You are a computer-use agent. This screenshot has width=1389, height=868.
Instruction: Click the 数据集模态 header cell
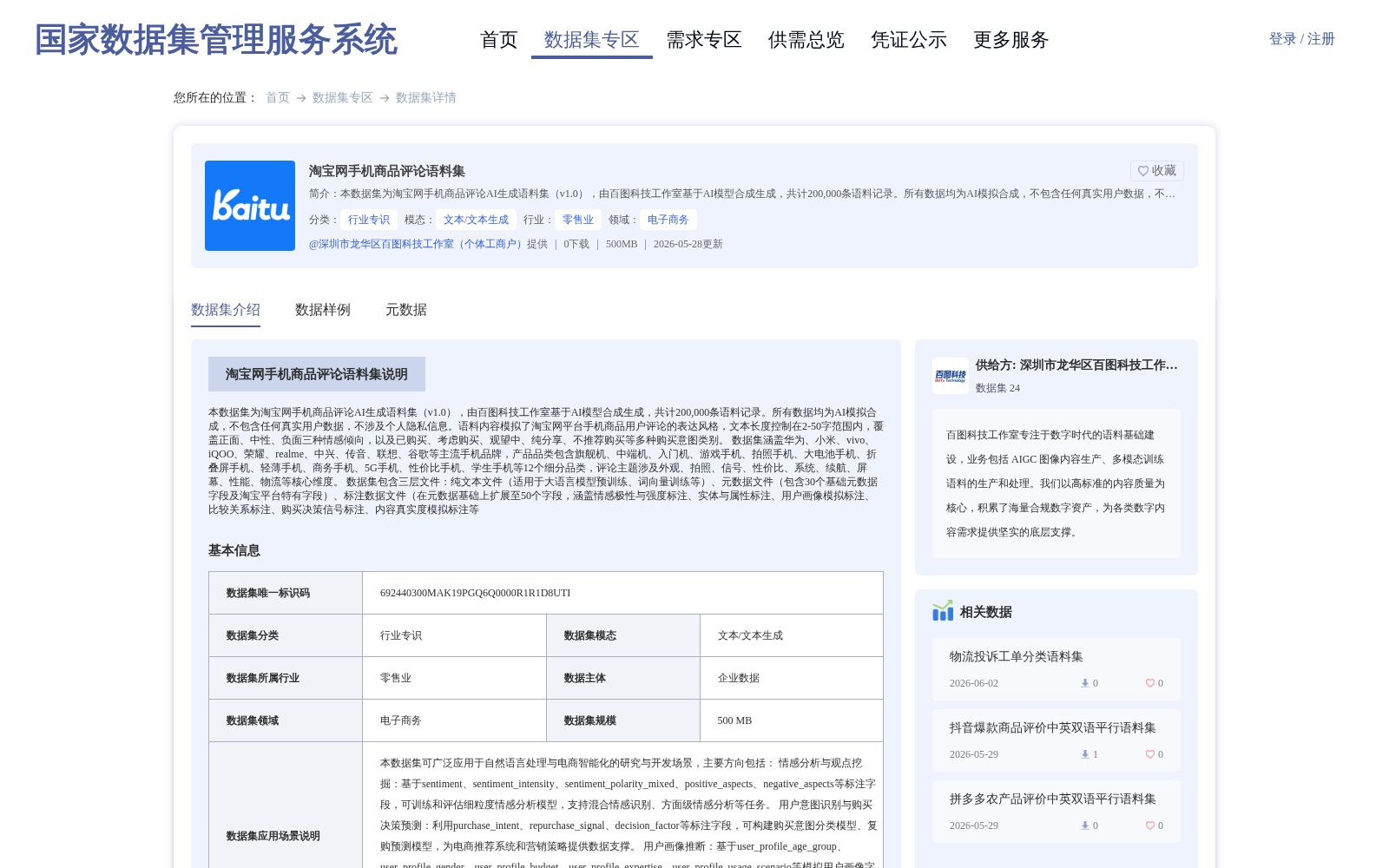pos(623,635)
